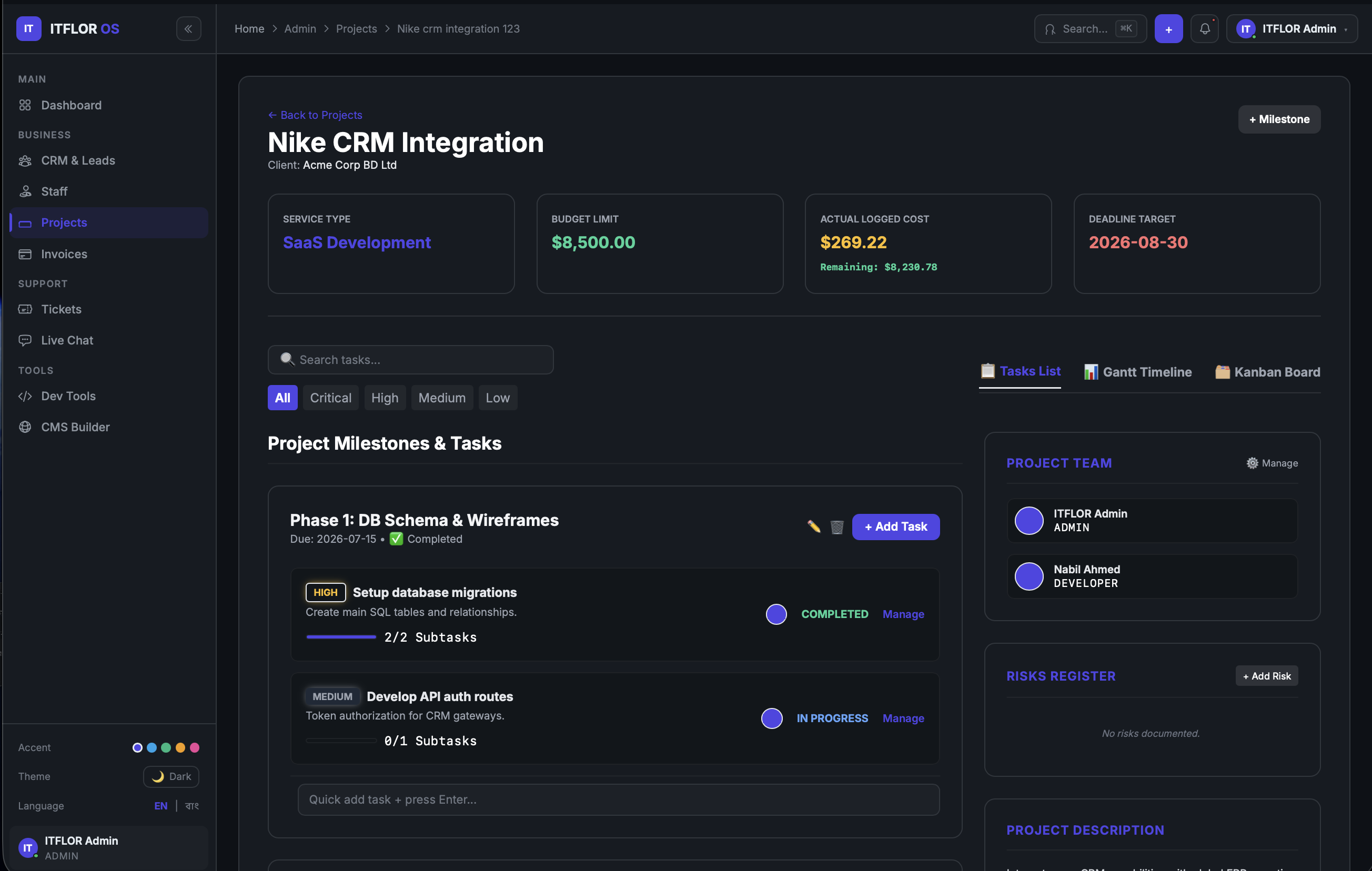Viewport: 1372px width, 871px height.
Task: Switch to the Gantt Timeline tab
Action: 1137,372
